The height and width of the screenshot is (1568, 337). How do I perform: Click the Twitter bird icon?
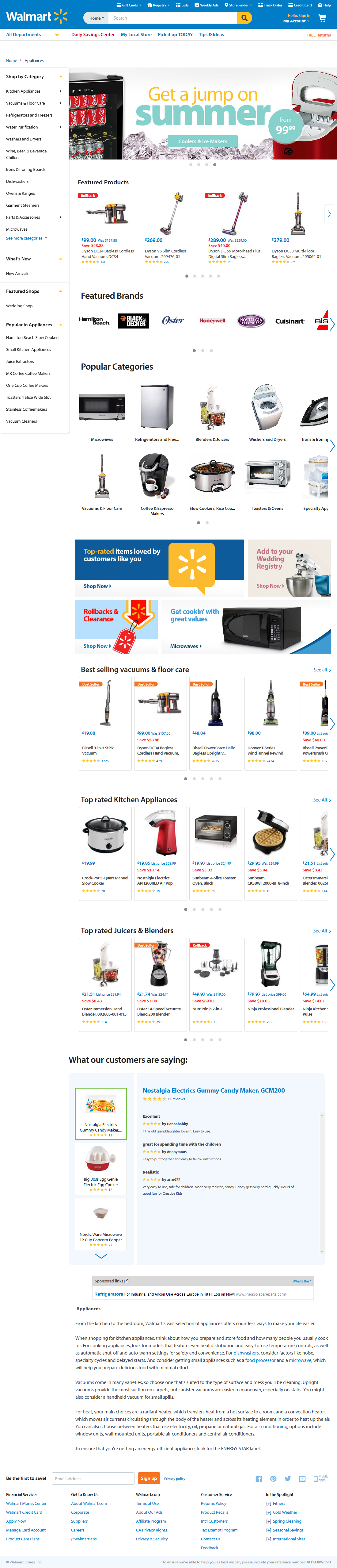(x=288, y=1478)
